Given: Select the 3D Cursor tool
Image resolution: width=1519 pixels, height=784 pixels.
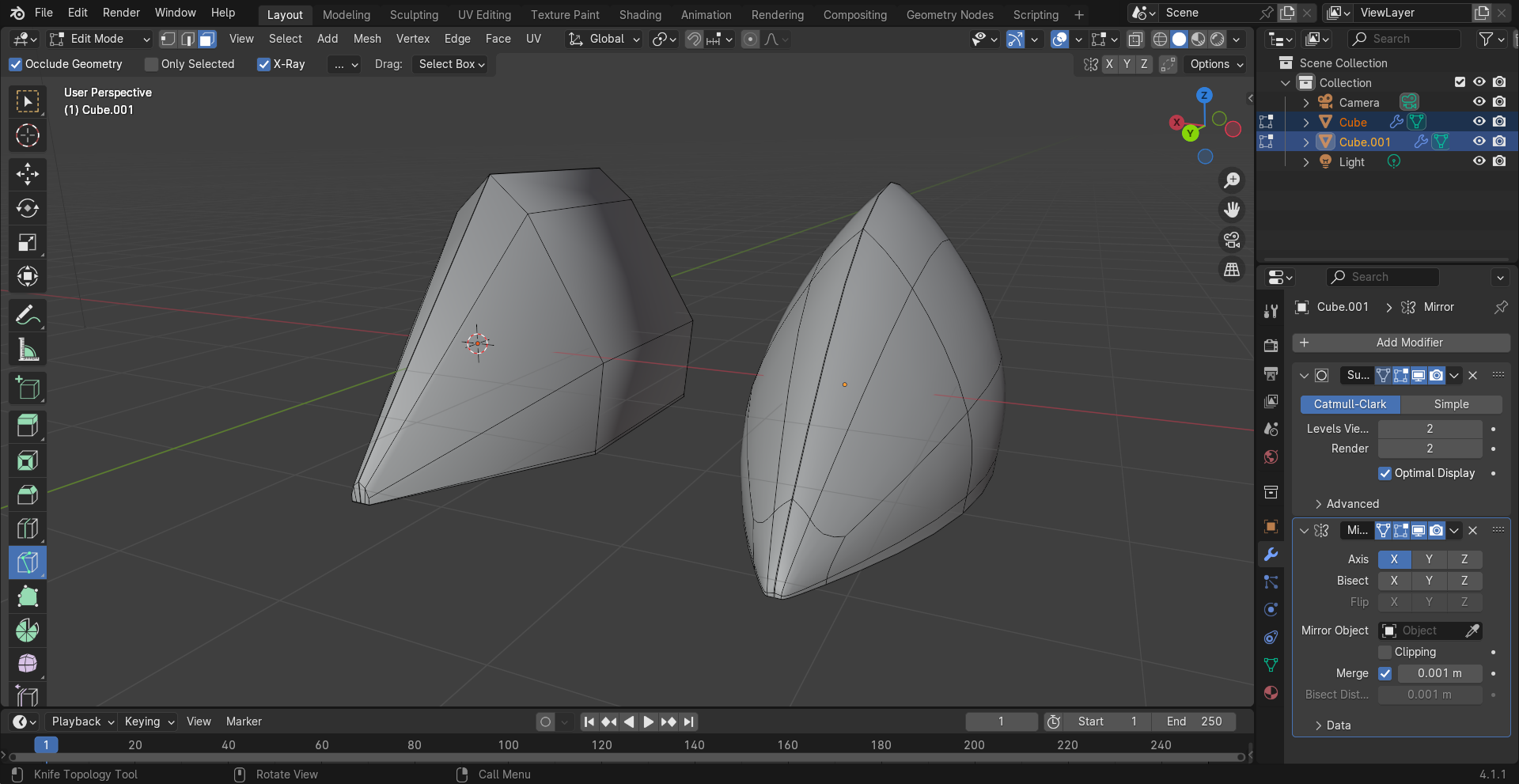Looking at the screenshot, I should [x=28, y=135].
